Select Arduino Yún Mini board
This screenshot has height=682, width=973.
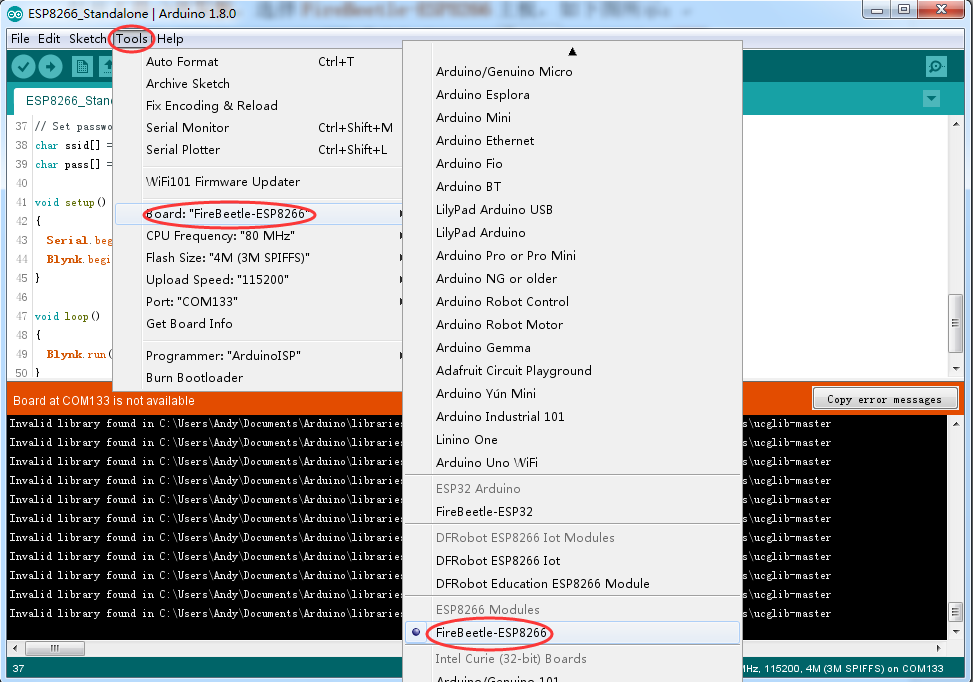pyautogui.click(x=573, y=393)
